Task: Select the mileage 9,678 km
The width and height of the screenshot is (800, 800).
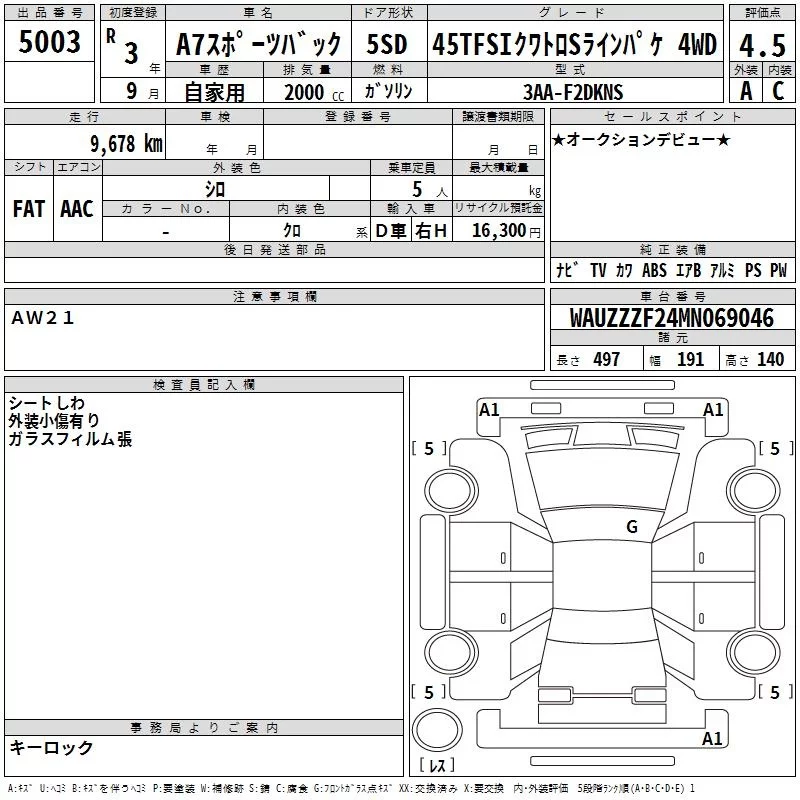Action: [x=126, y=143]
